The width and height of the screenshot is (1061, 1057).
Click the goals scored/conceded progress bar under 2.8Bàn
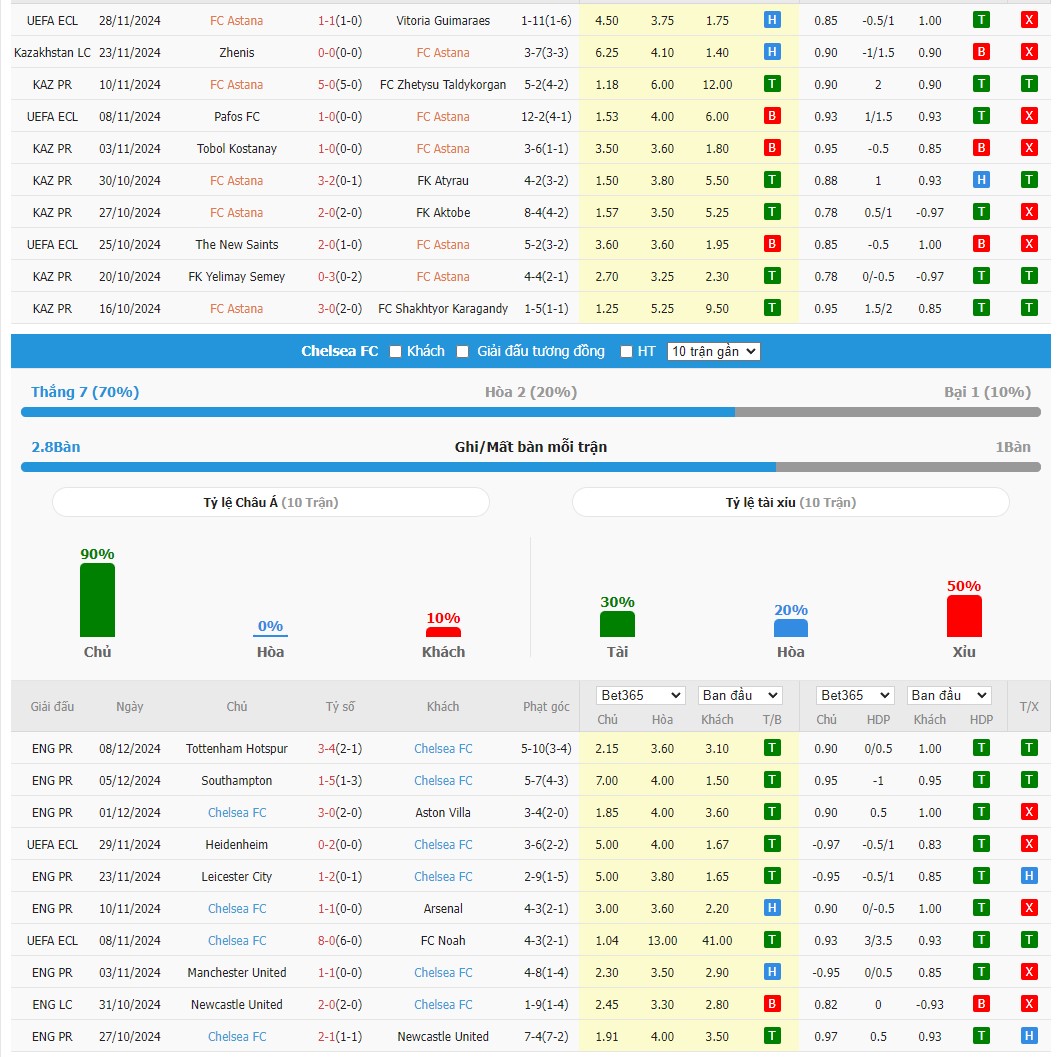[x=530, y=467]
